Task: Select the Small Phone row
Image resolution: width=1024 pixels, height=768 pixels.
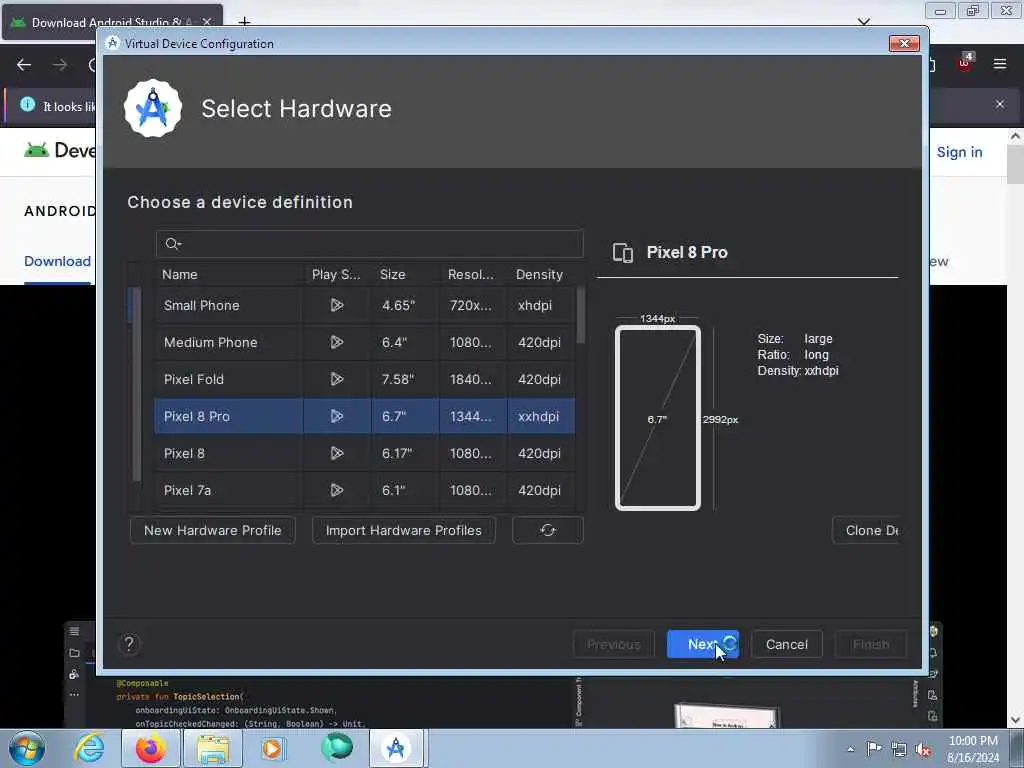Action: [364, 305]
